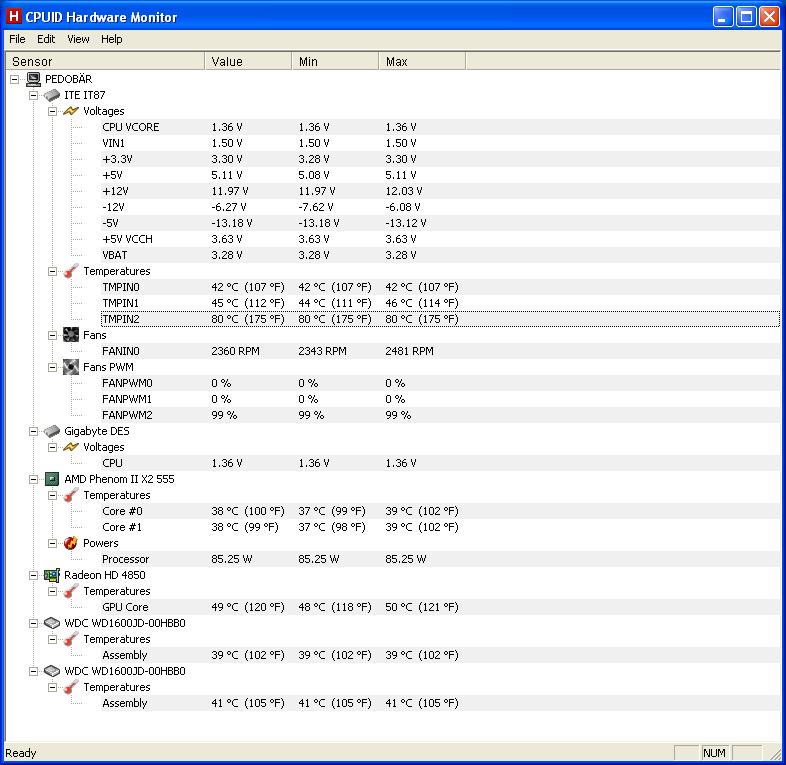Viewport: 786px width, 765px height.
Task: Click the voltage icon under ITE IT87
Action: 71,111
